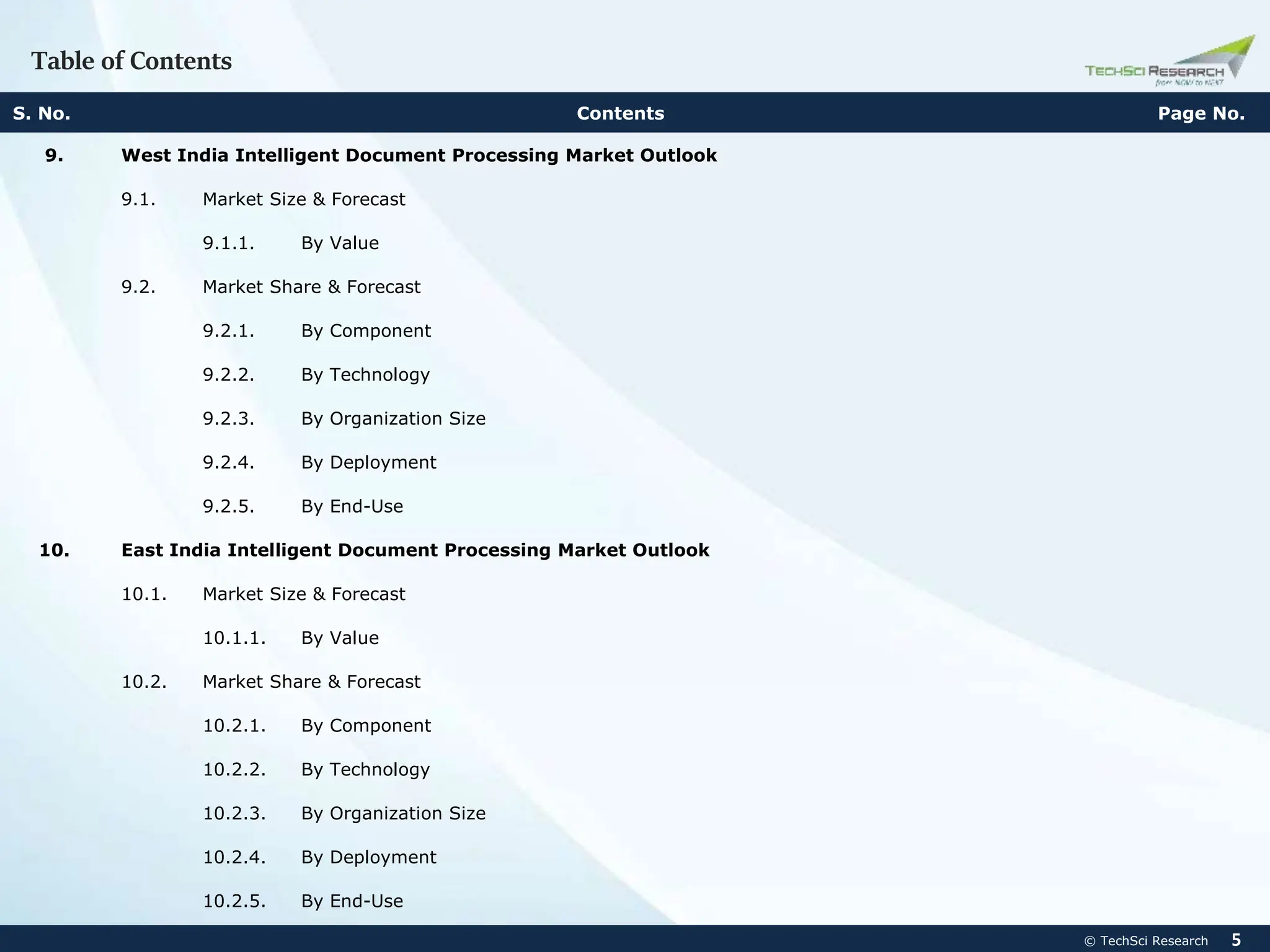Image resolution: width=1270 pixels, height=952 pixels.
Task: Select the Page No. column header
Action: (x=1201, y=113)
